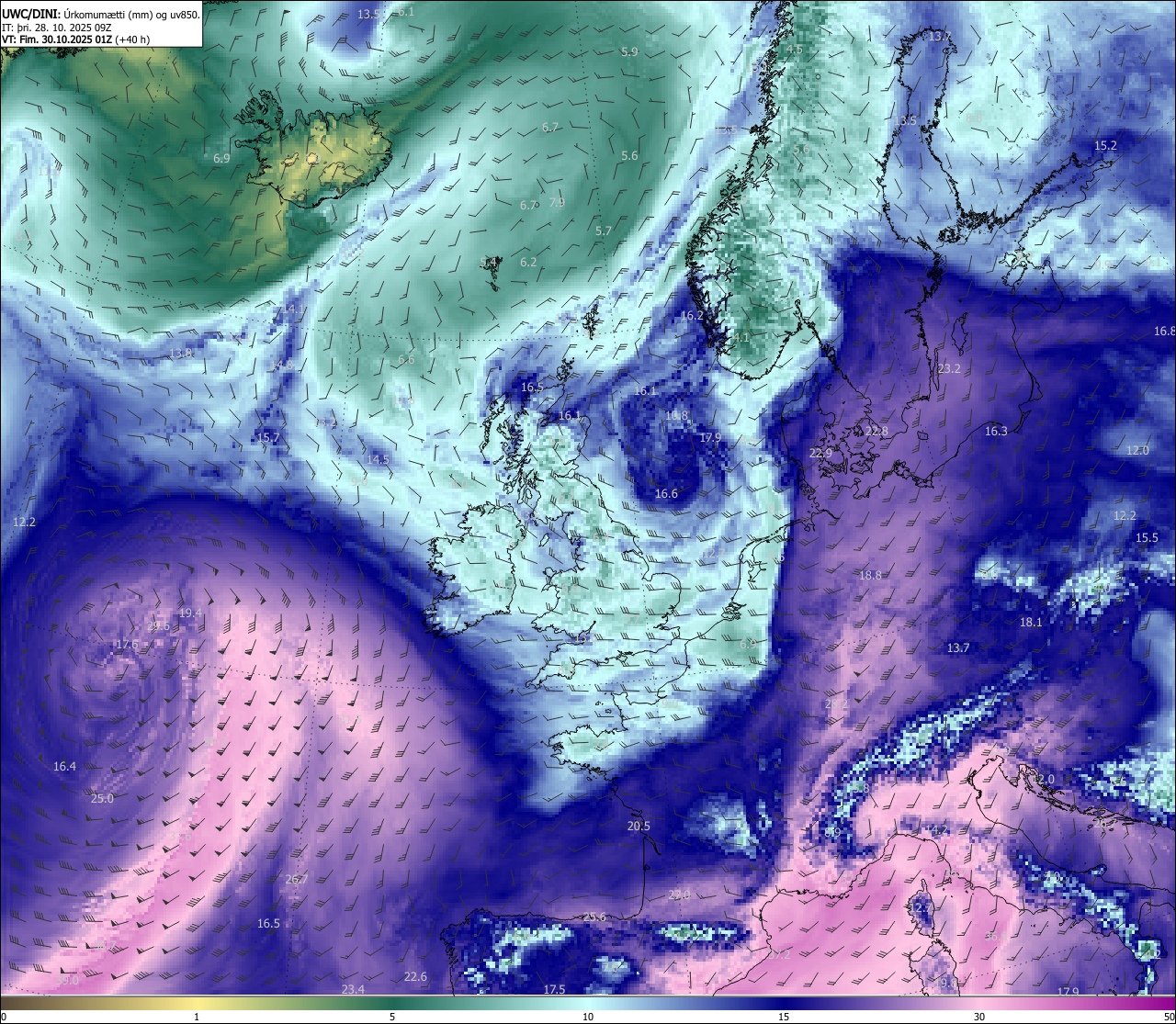Click the 'UWC/DINI: Úrkomumætti (mm) og uv850.' title
This screenshot has width=1176, height=1024.
coord(100,15)
